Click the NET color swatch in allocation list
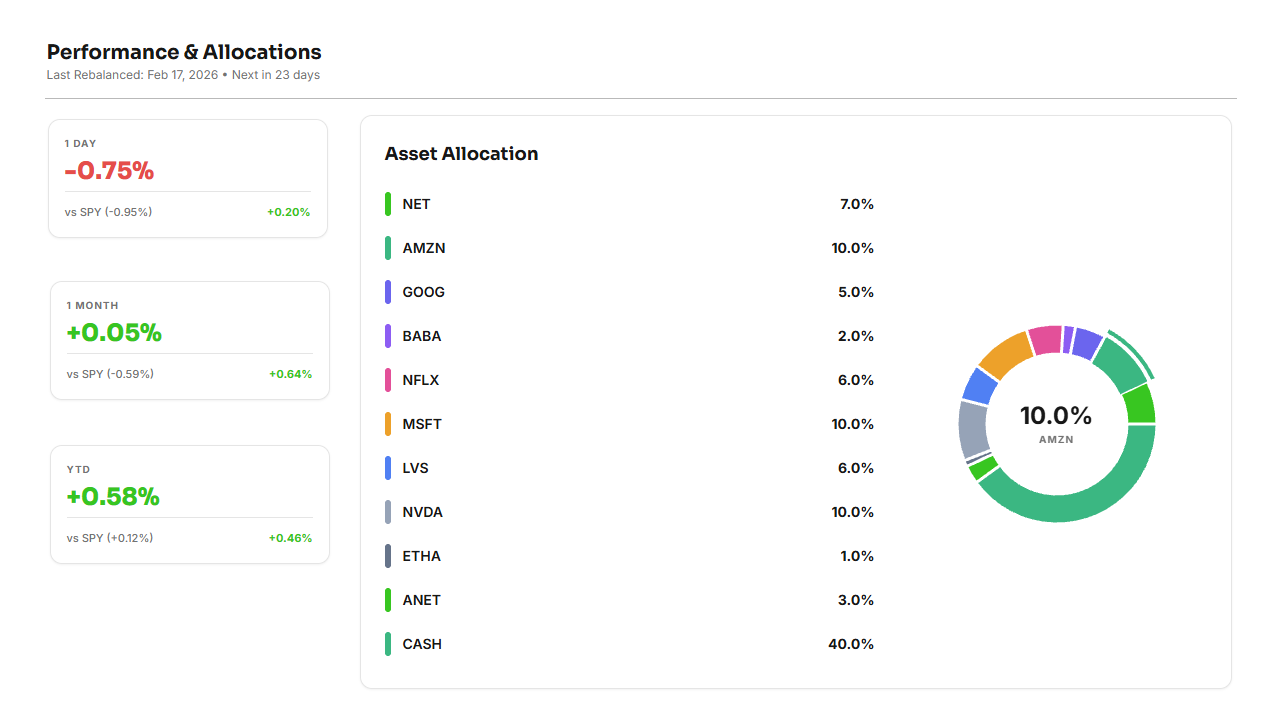 tap(388, 204)
